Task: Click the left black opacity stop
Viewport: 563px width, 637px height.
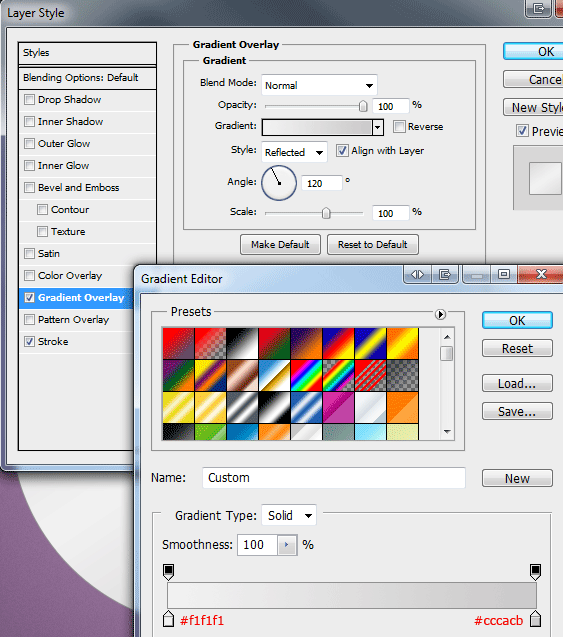Action: pyautogui.click(x=168, y=572)
